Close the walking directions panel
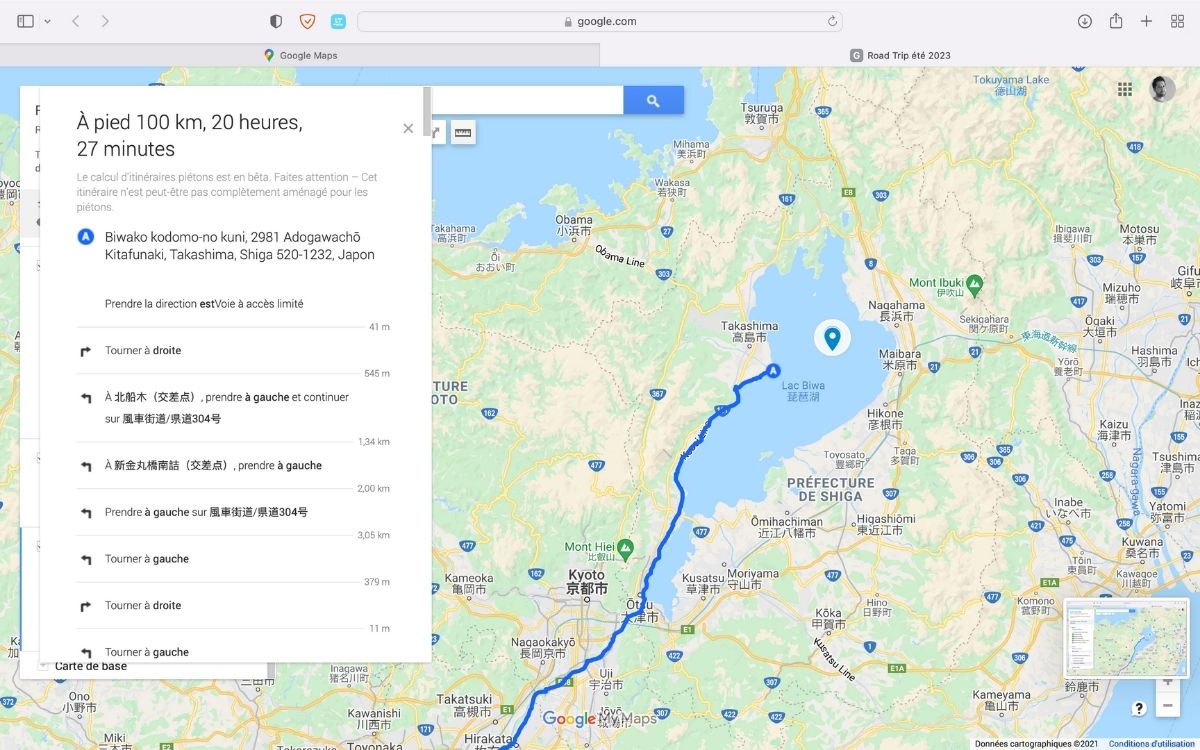 pos(408,128)
